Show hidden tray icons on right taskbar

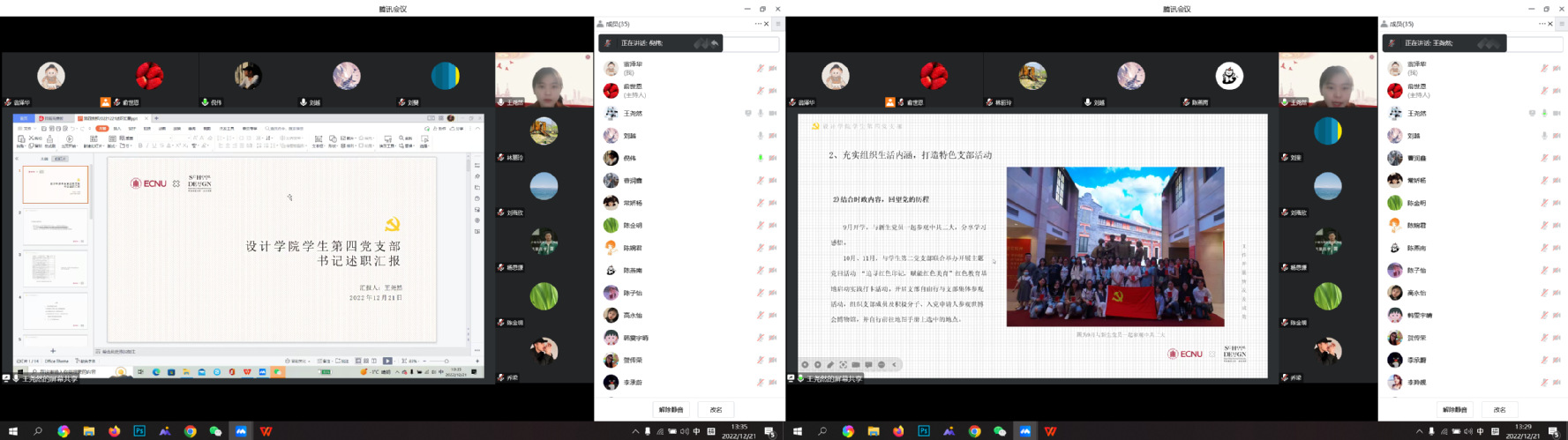point(1419,431)
